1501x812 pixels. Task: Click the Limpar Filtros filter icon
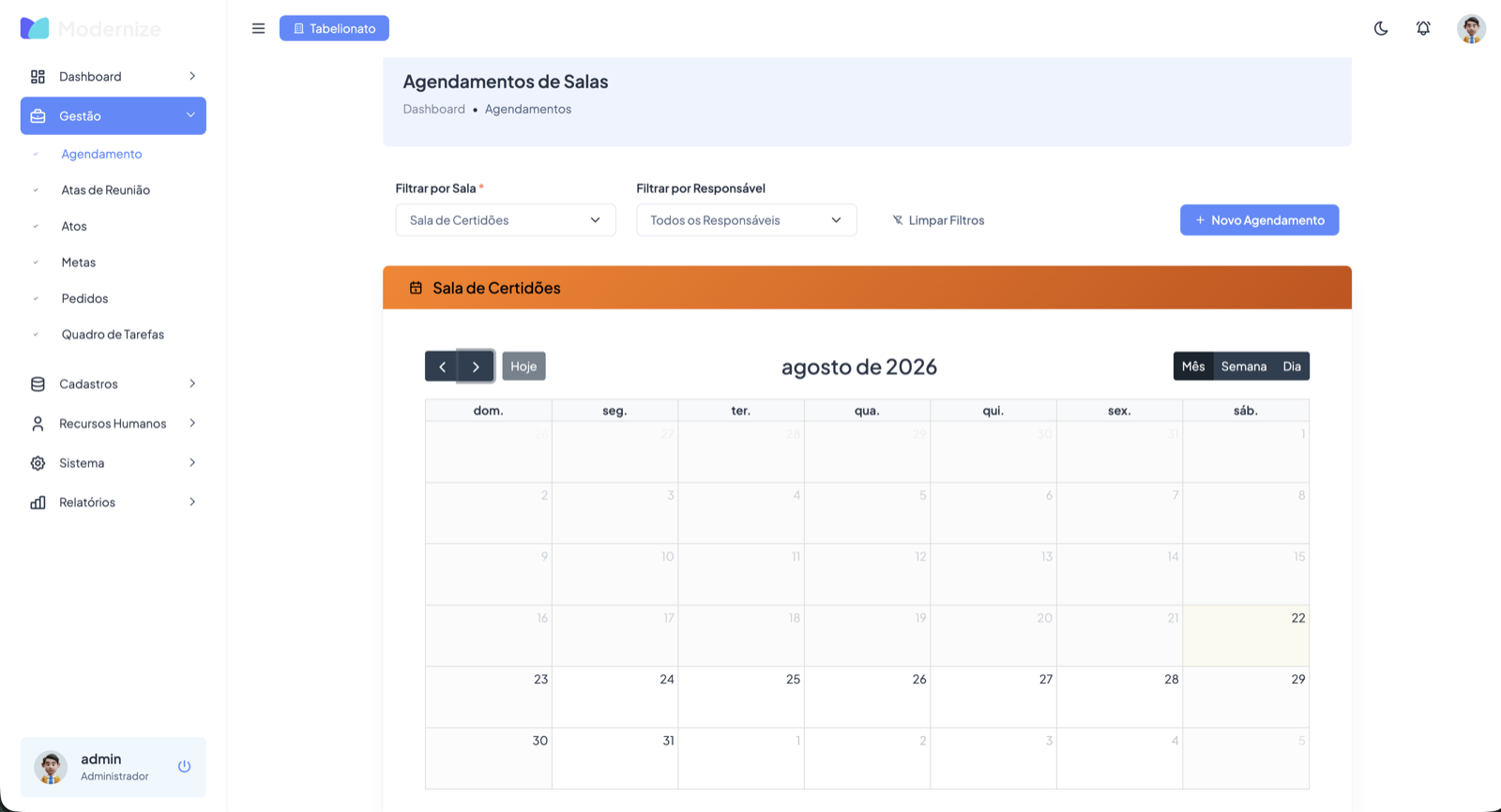(898, 220)
